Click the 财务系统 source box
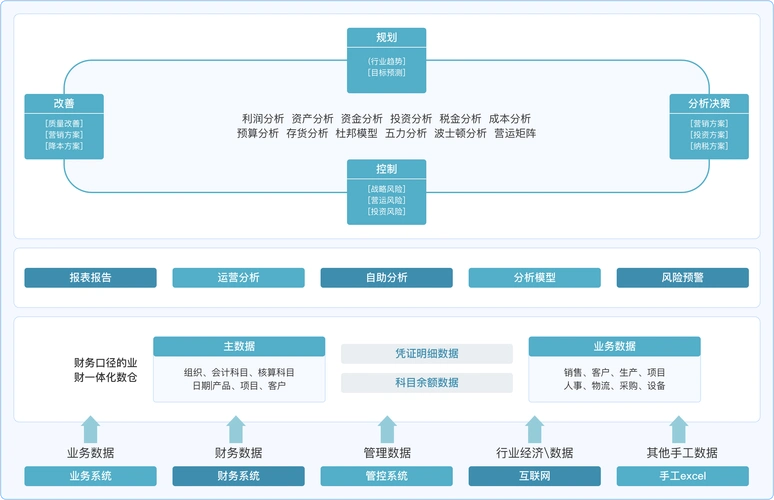The image size is (774, 500). click(x=238, y=476)
